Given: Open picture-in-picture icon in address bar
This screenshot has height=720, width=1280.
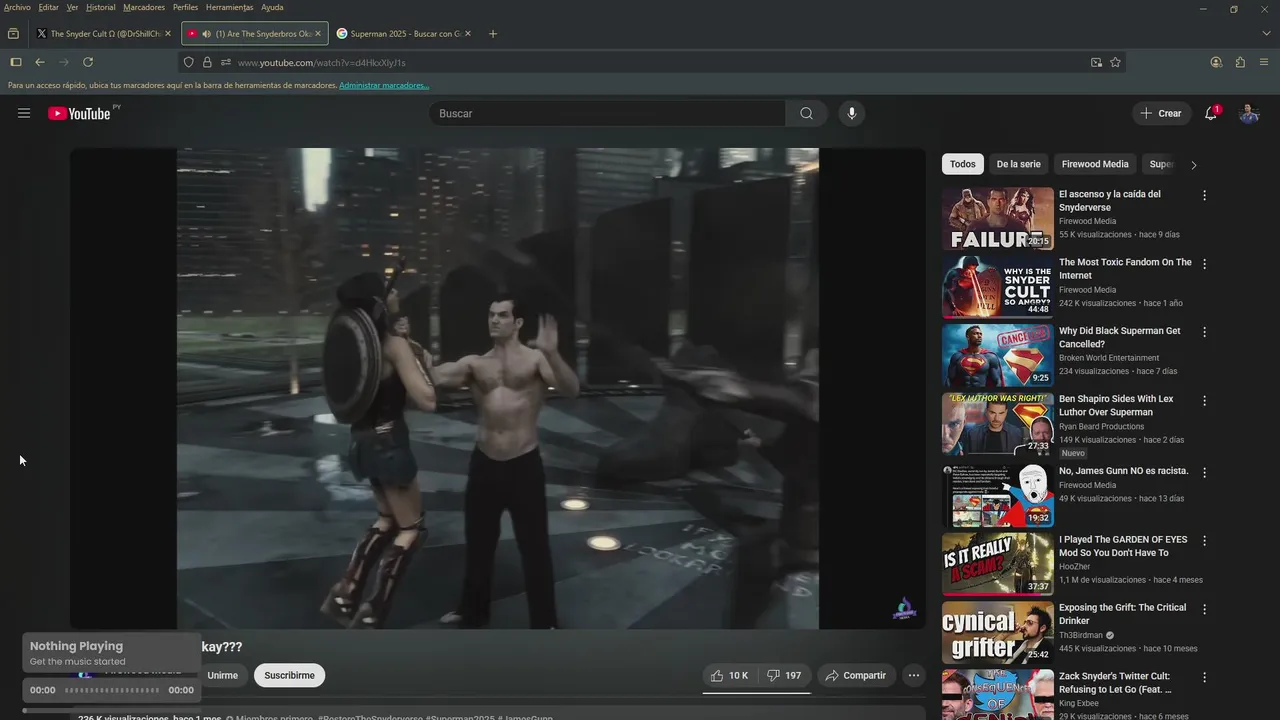Looking at the screenshot, I should 1096,62.
